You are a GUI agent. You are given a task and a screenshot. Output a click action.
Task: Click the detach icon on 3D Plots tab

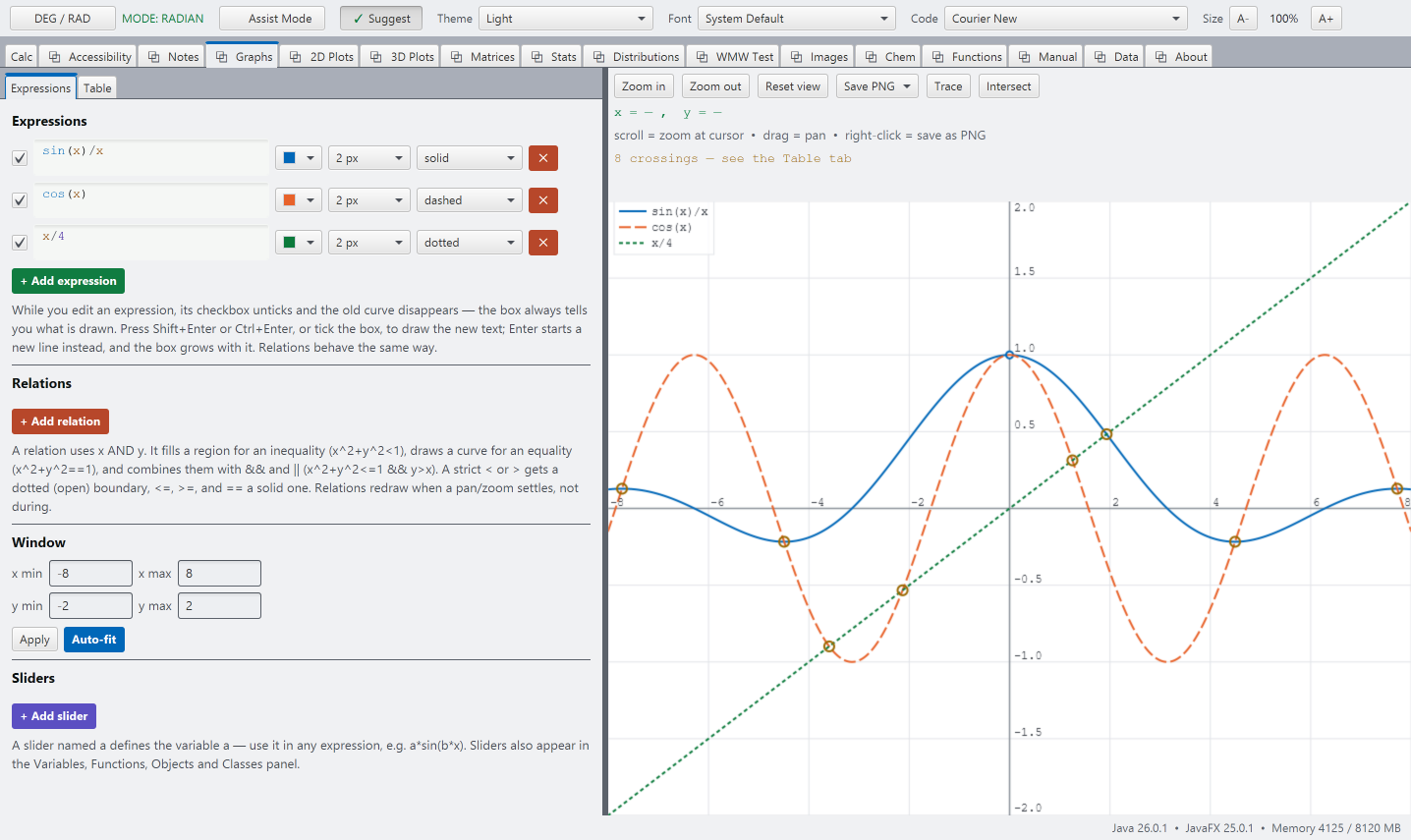pos(376,57)
